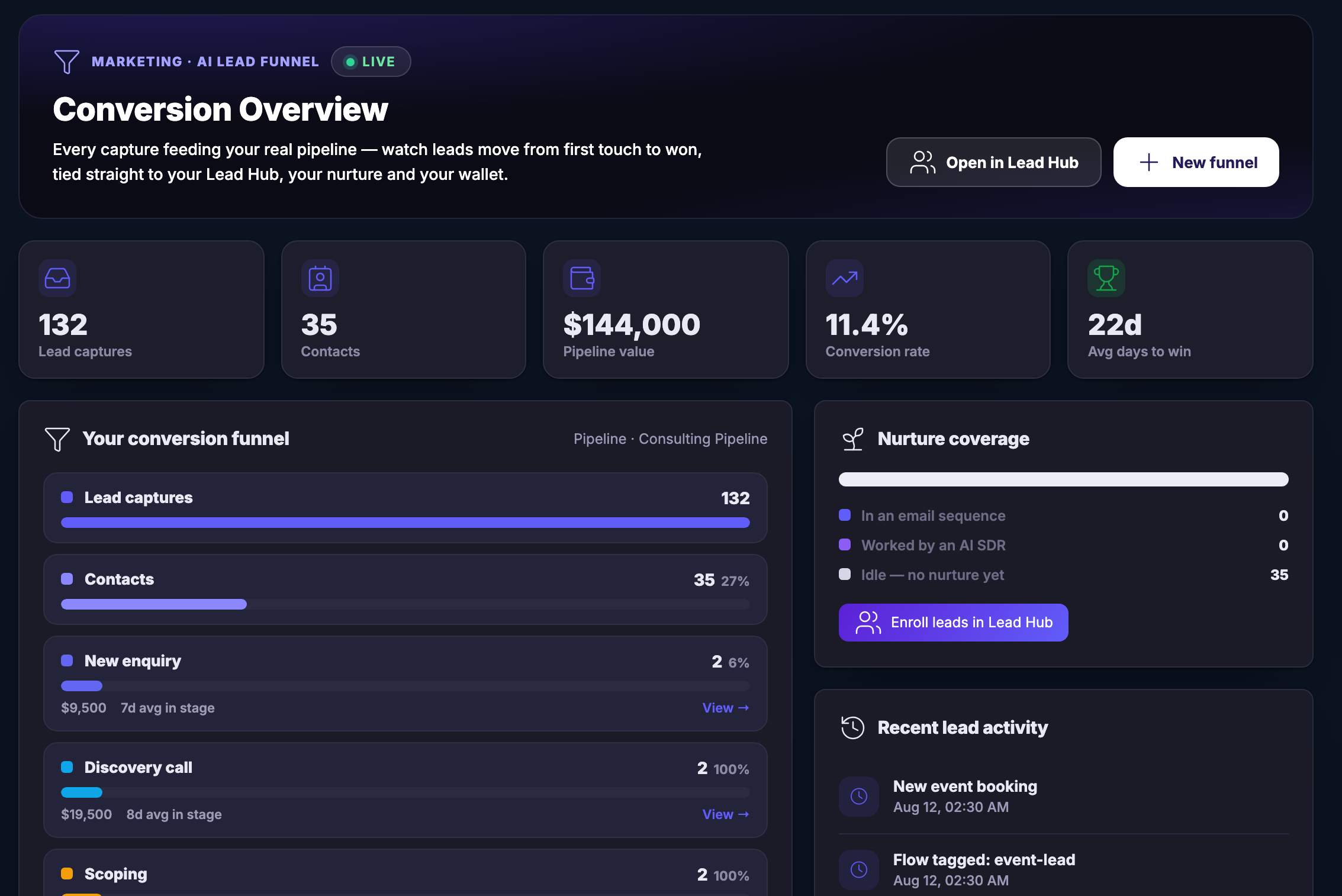
Task: Click the blue swatch beside In an email sequence
Action: coord(845,515)
